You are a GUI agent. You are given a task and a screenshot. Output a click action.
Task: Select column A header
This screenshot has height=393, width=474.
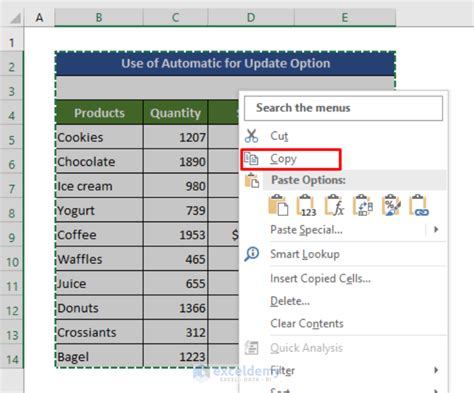(39, 17)
